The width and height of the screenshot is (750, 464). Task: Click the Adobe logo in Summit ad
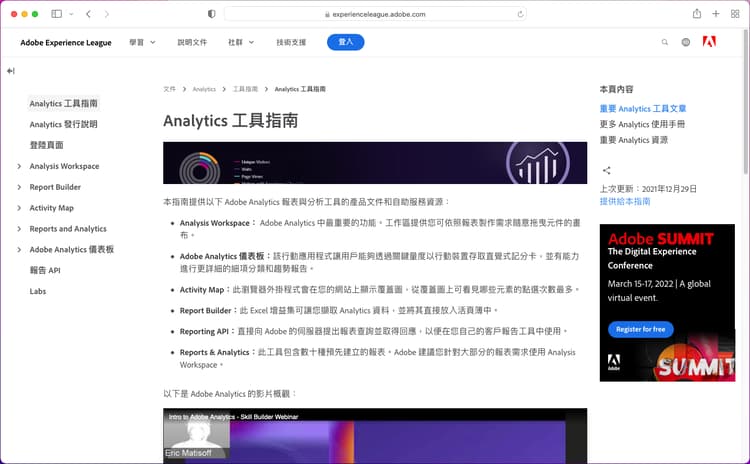[x=614, y=362]
